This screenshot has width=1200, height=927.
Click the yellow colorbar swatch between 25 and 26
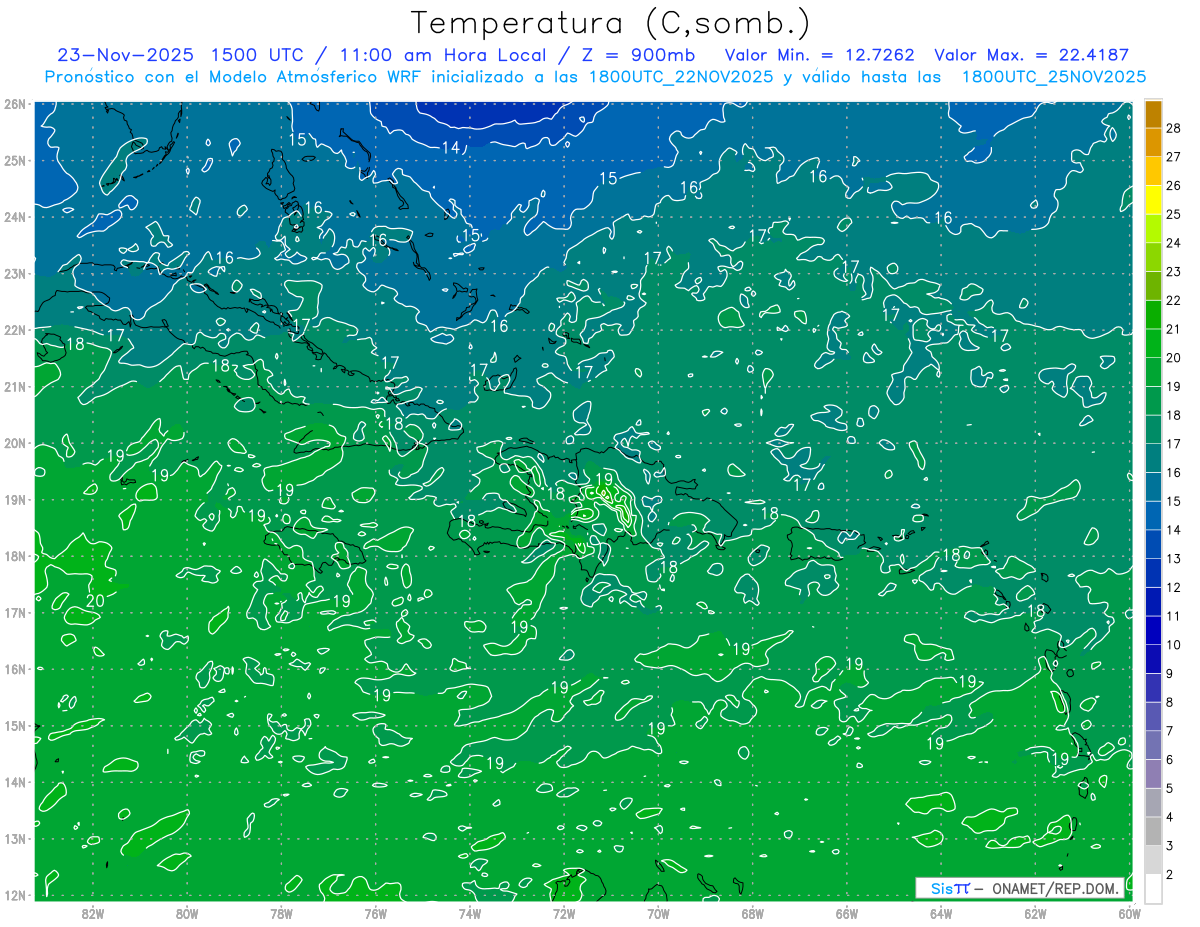1154,199
